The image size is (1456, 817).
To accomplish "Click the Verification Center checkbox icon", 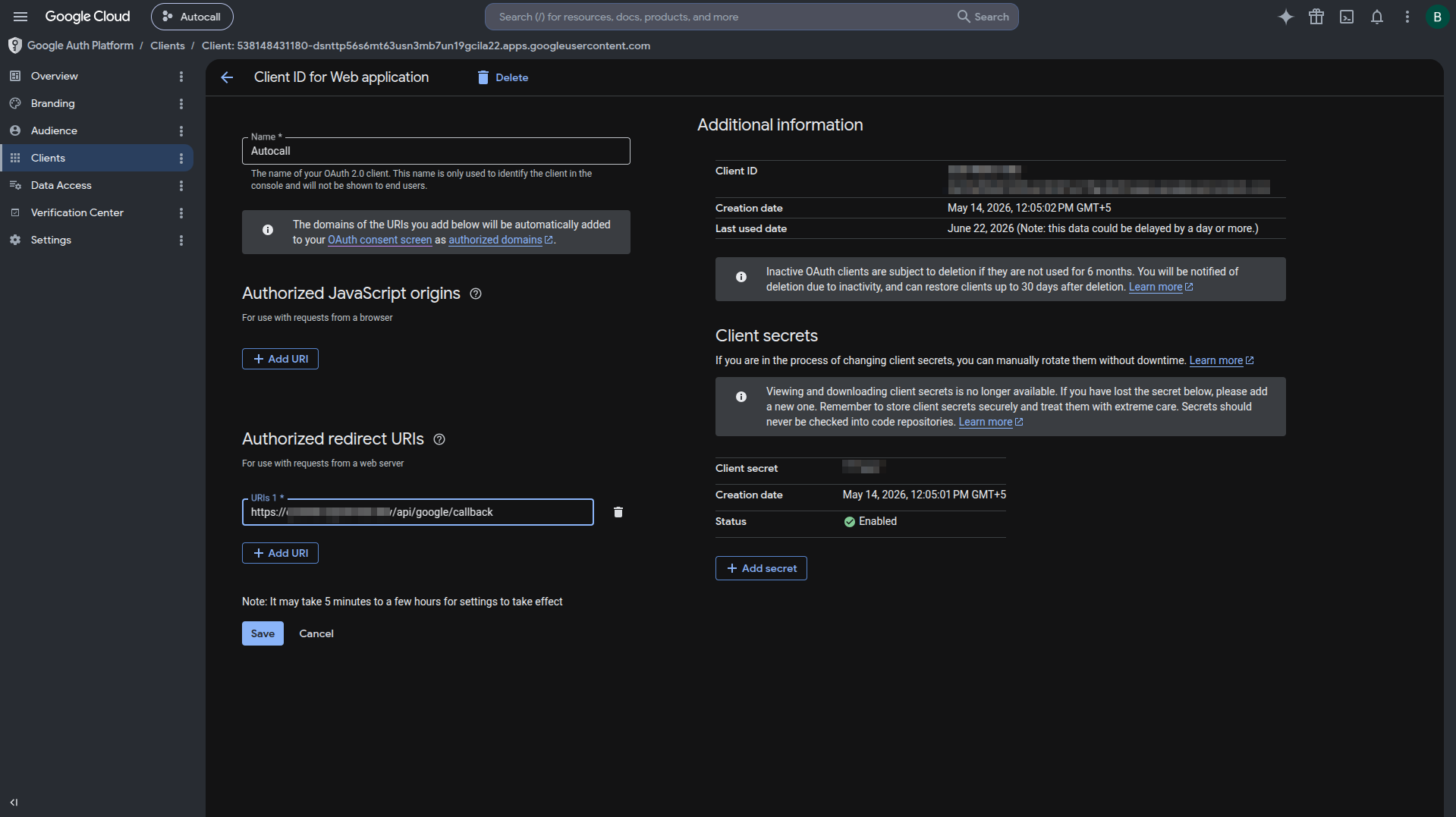I will tap(15, 212).
